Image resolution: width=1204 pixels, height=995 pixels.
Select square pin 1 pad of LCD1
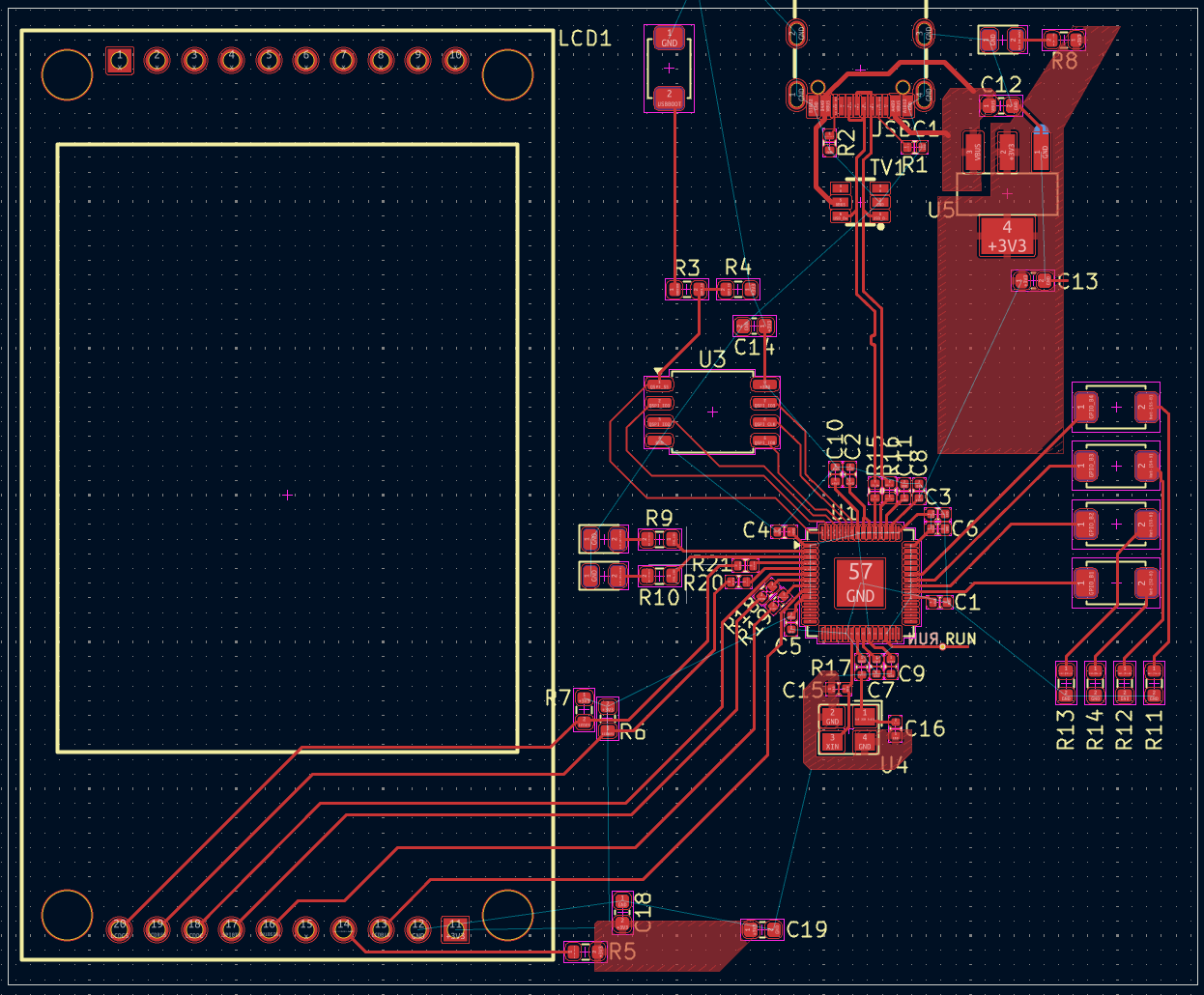[120, 60]
